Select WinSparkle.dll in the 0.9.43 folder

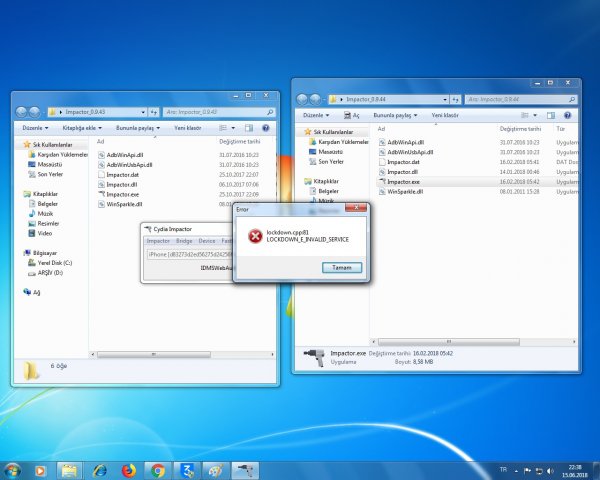click(126, 204)
